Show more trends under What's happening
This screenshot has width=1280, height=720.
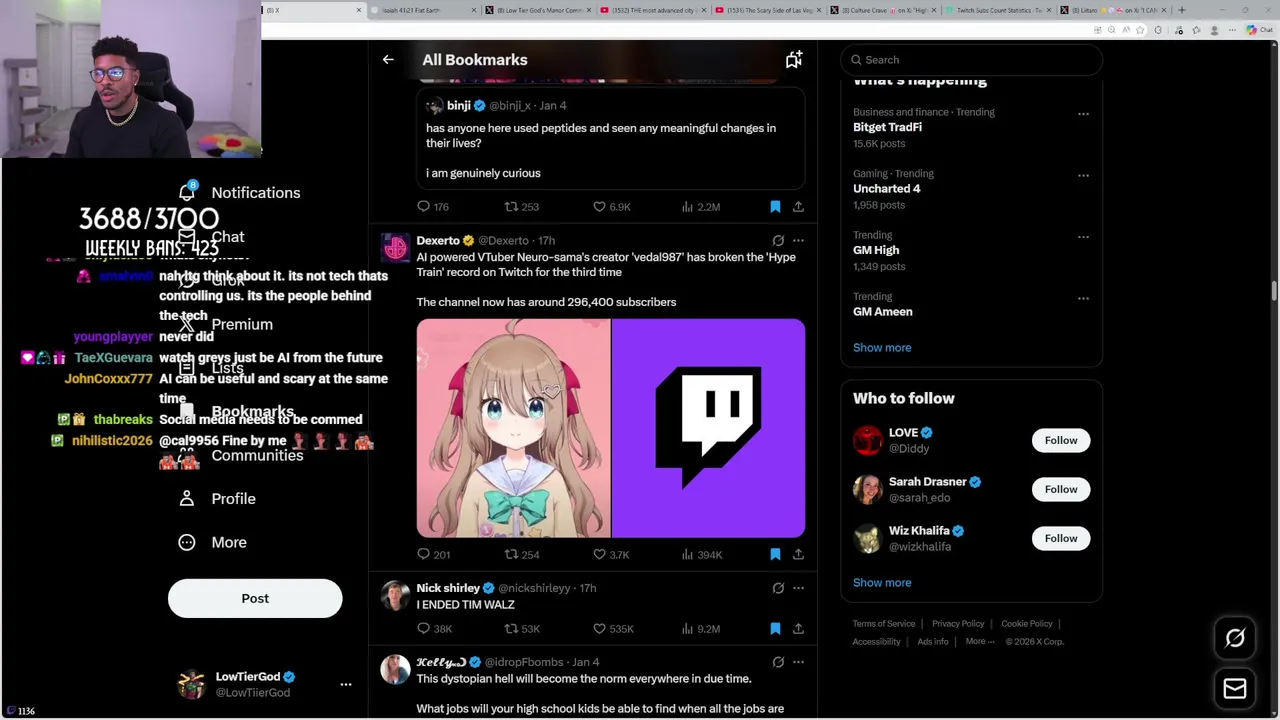coord(882,348)
